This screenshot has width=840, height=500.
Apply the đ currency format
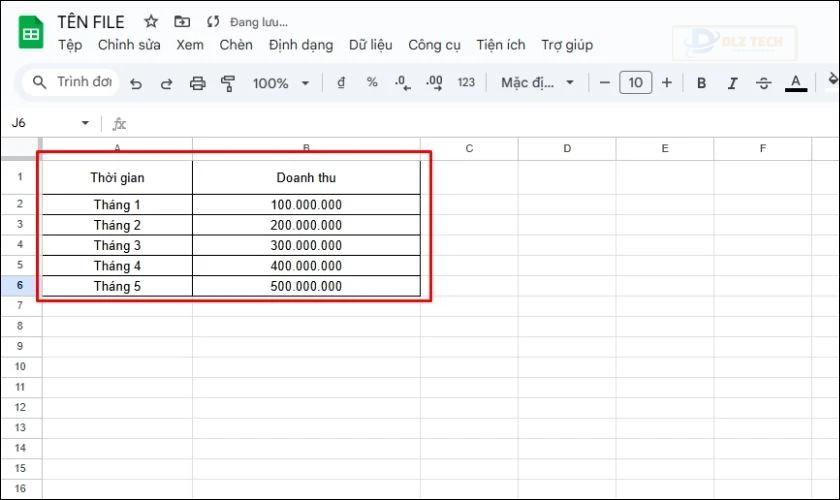coord(341,83)
